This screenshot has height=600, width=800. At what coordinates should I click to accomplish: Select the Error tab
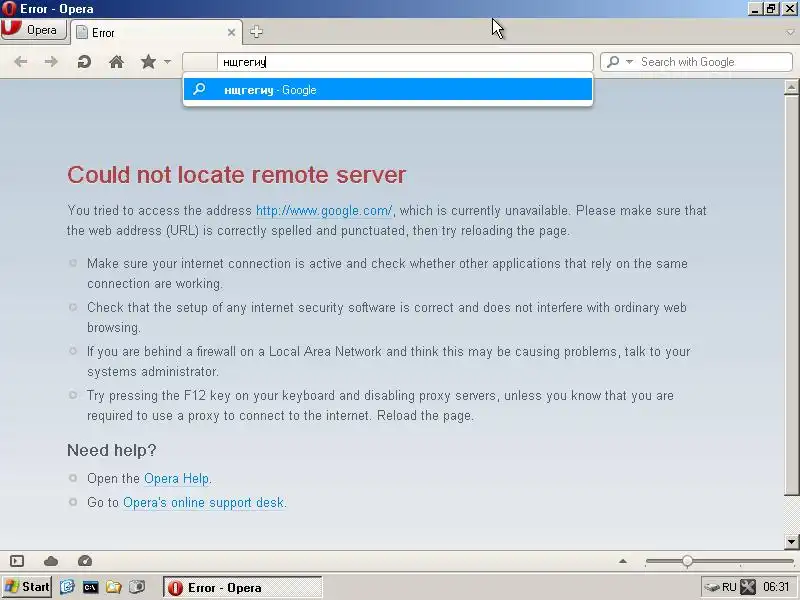[x=156, y=33]
